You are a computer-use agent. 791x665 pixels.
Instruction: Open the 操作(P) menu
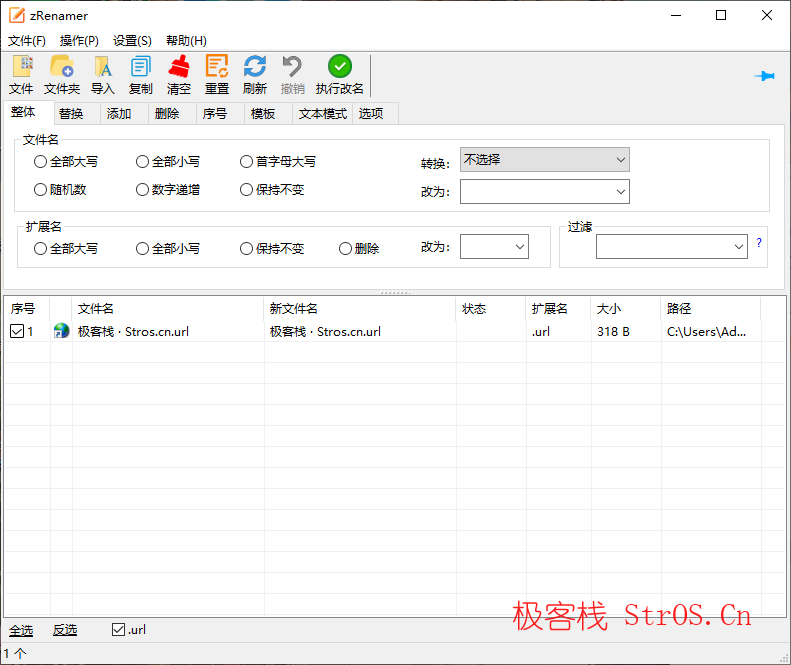click(79, 41)
